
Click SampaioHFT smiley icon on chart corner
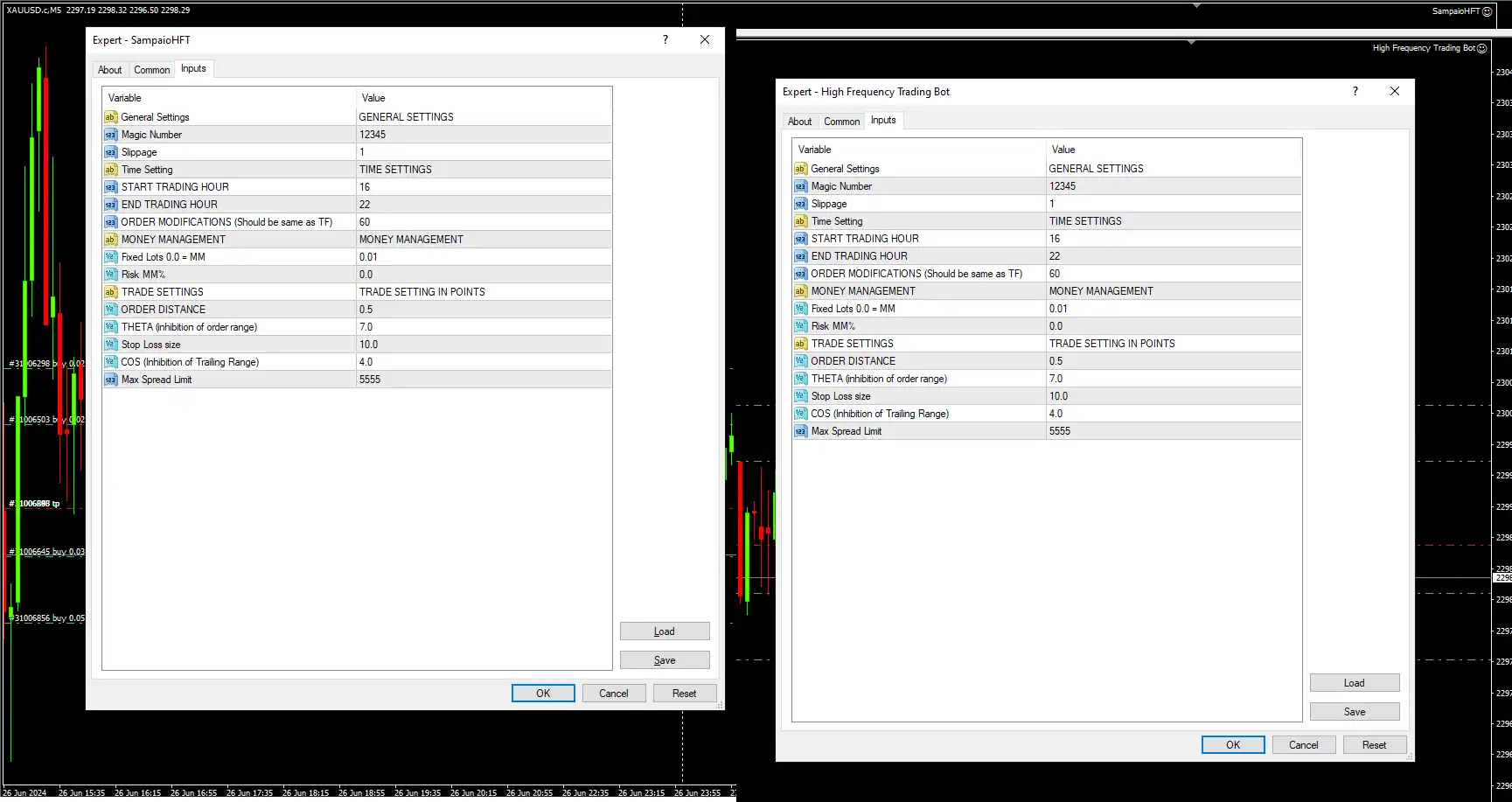(1488, 11)
